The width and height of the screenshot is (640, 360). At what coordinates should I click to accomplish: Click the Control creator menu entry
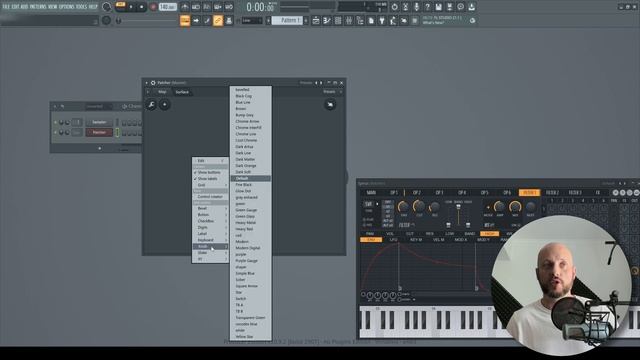(x=210, y=197)
